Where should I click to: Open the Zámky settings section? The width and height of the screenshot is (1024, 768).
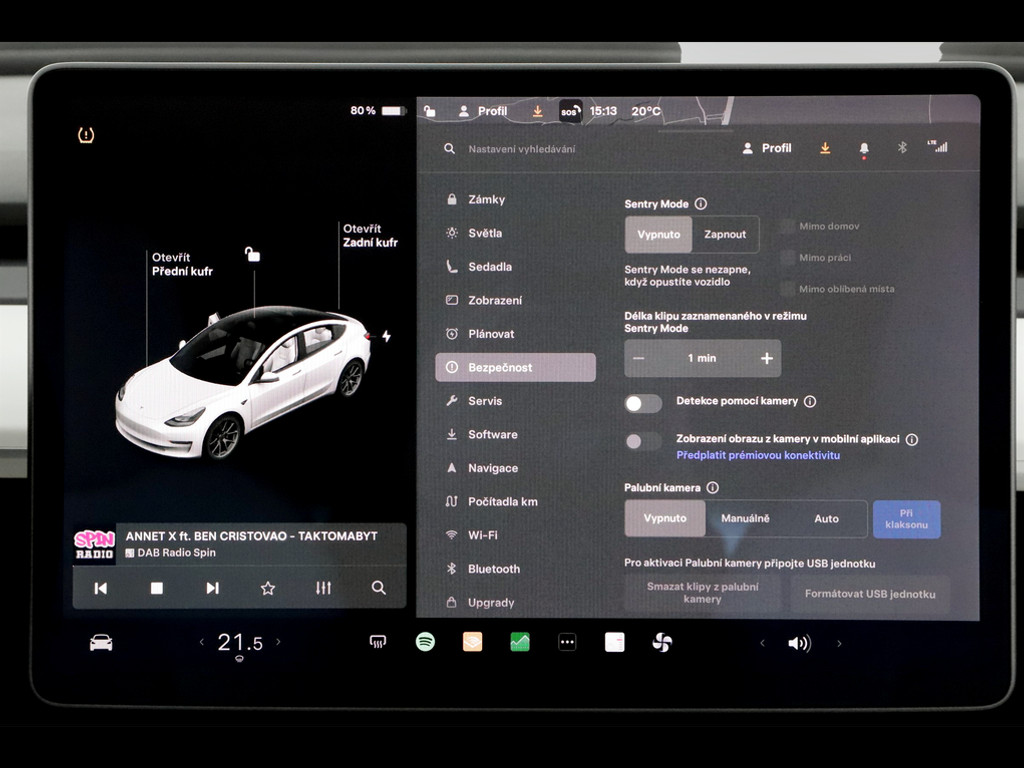click(515, 200)
